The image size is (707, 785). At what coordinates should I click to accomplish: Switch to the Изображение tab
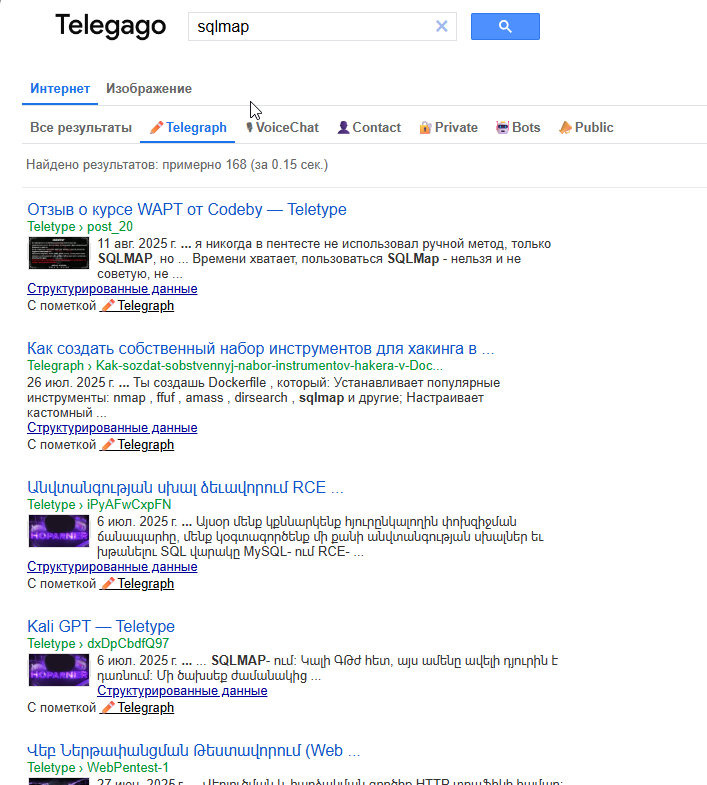149,89
